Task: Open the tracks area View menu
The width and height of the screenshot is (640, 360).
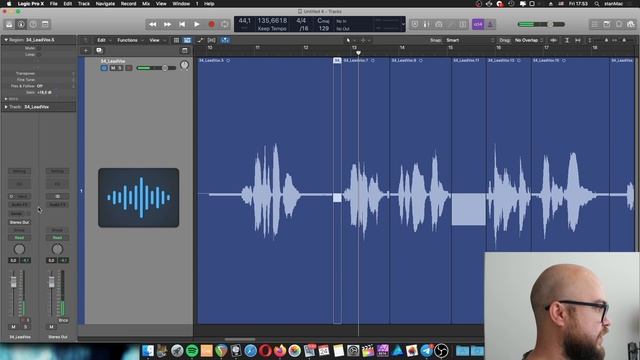Action: point(157,40)
